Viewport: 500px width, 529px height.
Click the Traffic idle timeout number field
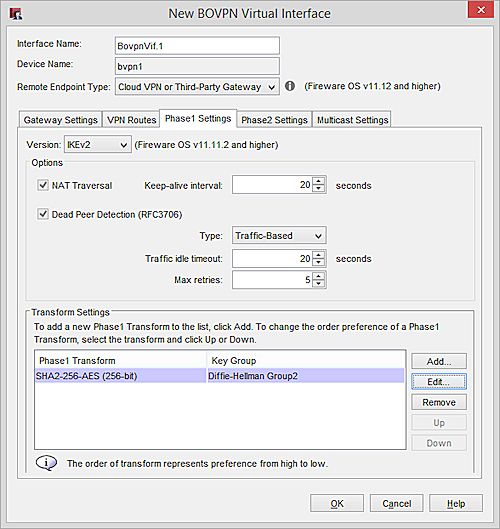coord(273,258)
